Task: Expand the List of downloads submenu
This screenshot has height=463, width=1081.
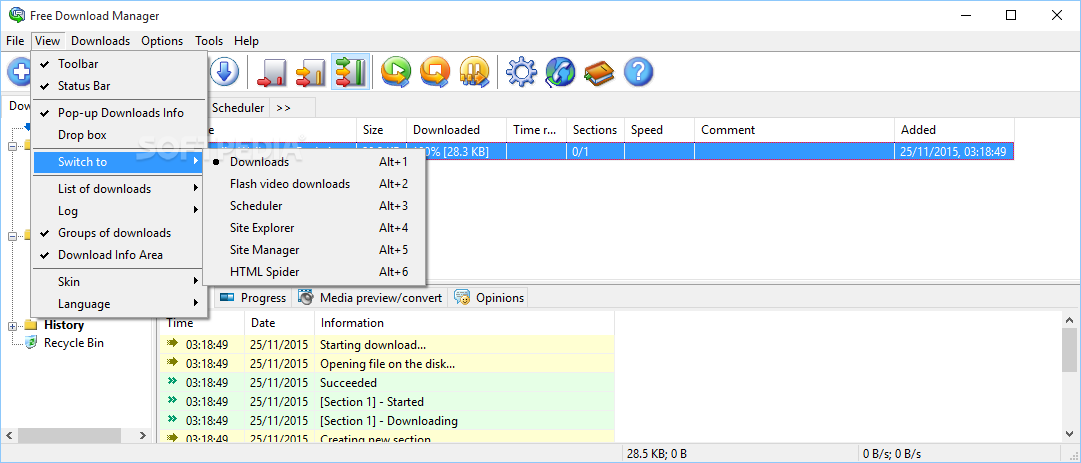Action: tap(119, 189)
